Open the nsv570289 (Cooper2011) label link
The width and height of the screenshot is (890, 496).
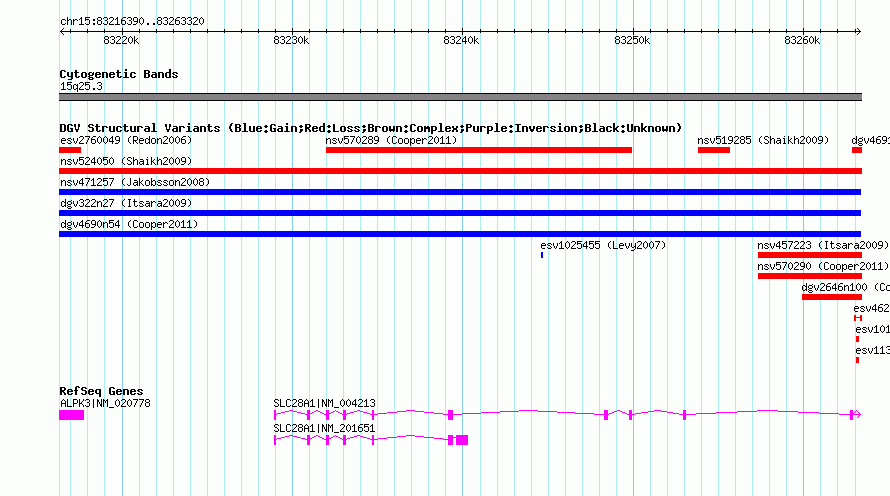391,140
